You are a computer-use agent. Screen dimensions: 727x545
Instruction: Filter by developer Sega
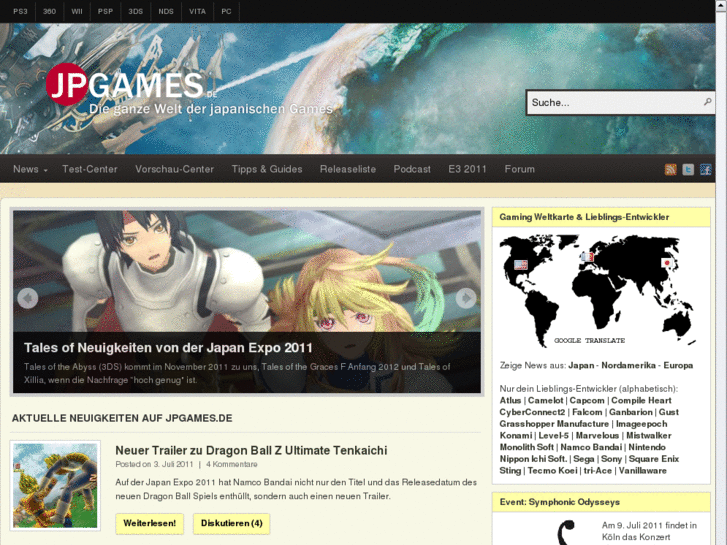[x=584, y=459]
